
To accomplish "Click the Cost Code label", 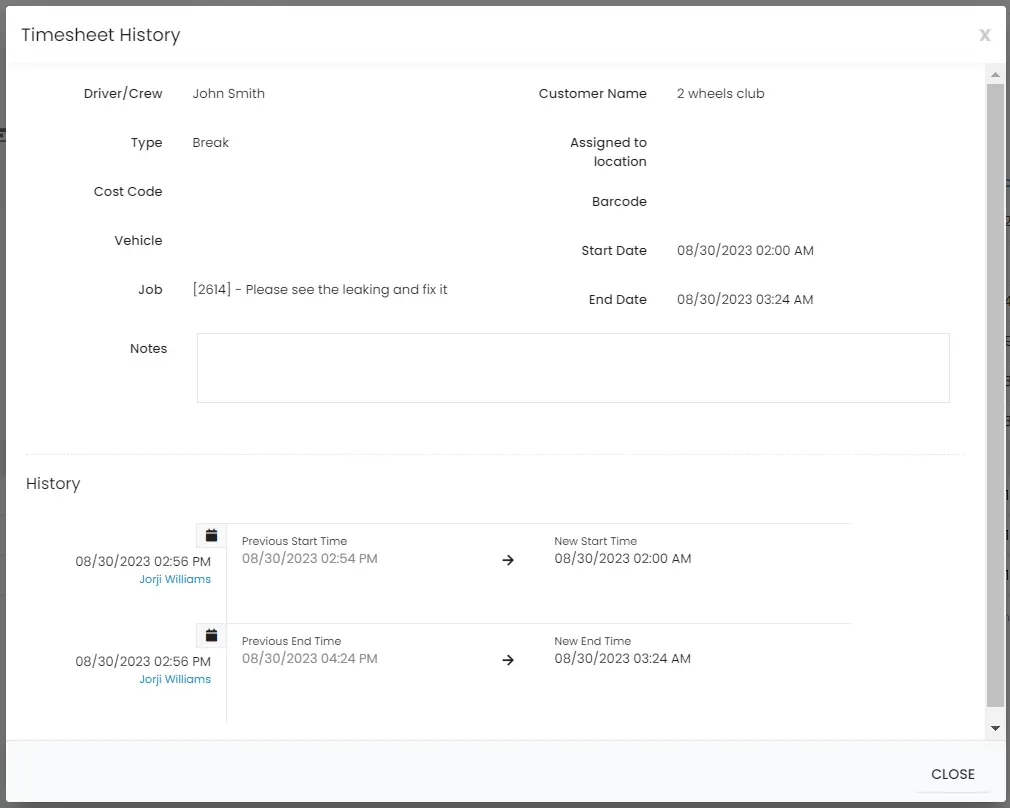I will click(128, 191).
